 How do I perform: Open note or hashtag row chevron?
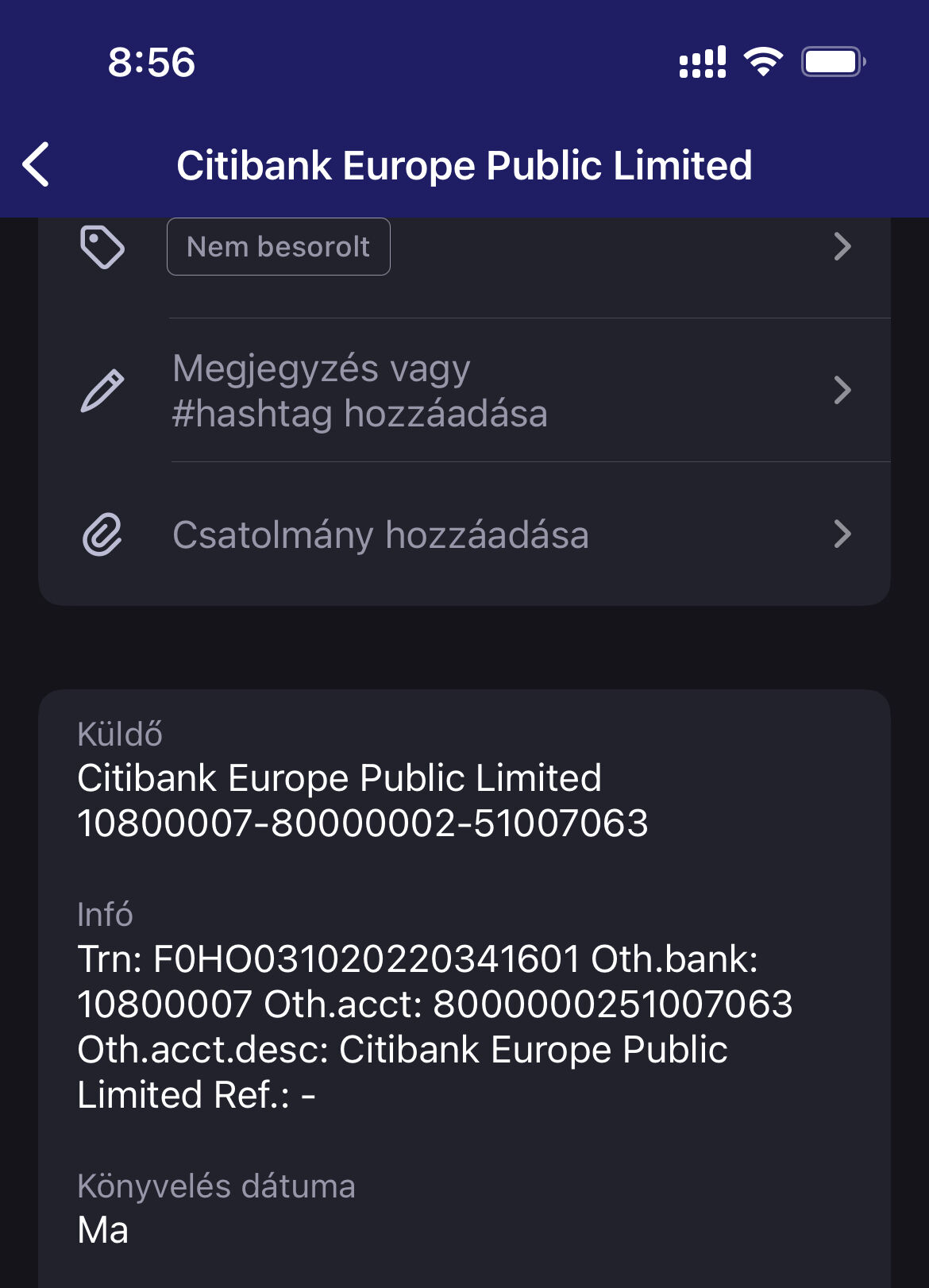tap(842, 391)
